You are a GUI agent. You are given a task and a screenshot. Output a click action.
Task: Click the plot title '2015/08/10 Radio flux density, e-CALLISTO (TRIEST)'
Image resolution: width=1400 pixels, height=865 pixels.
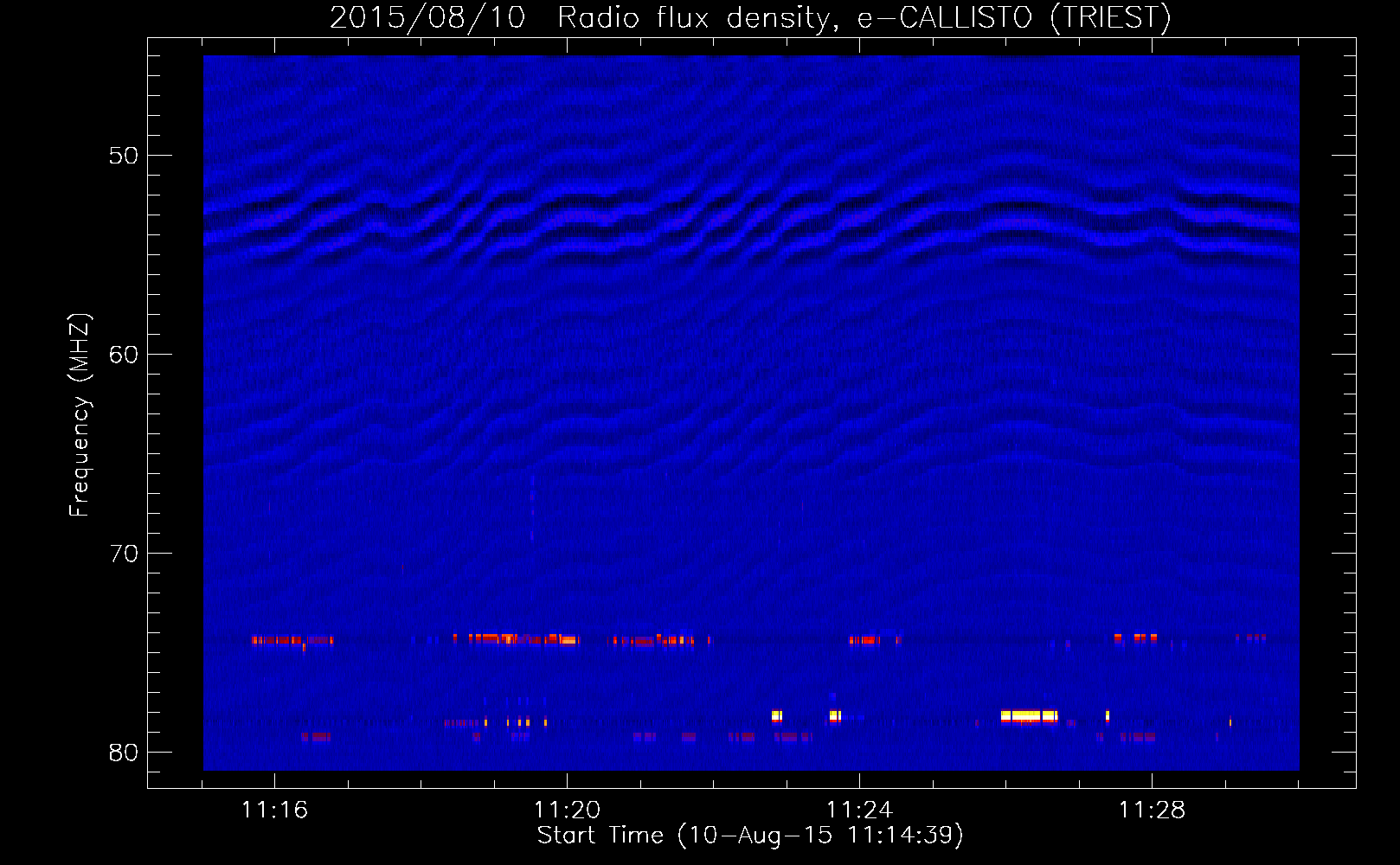pyautogui.click(x=750, y=17)
